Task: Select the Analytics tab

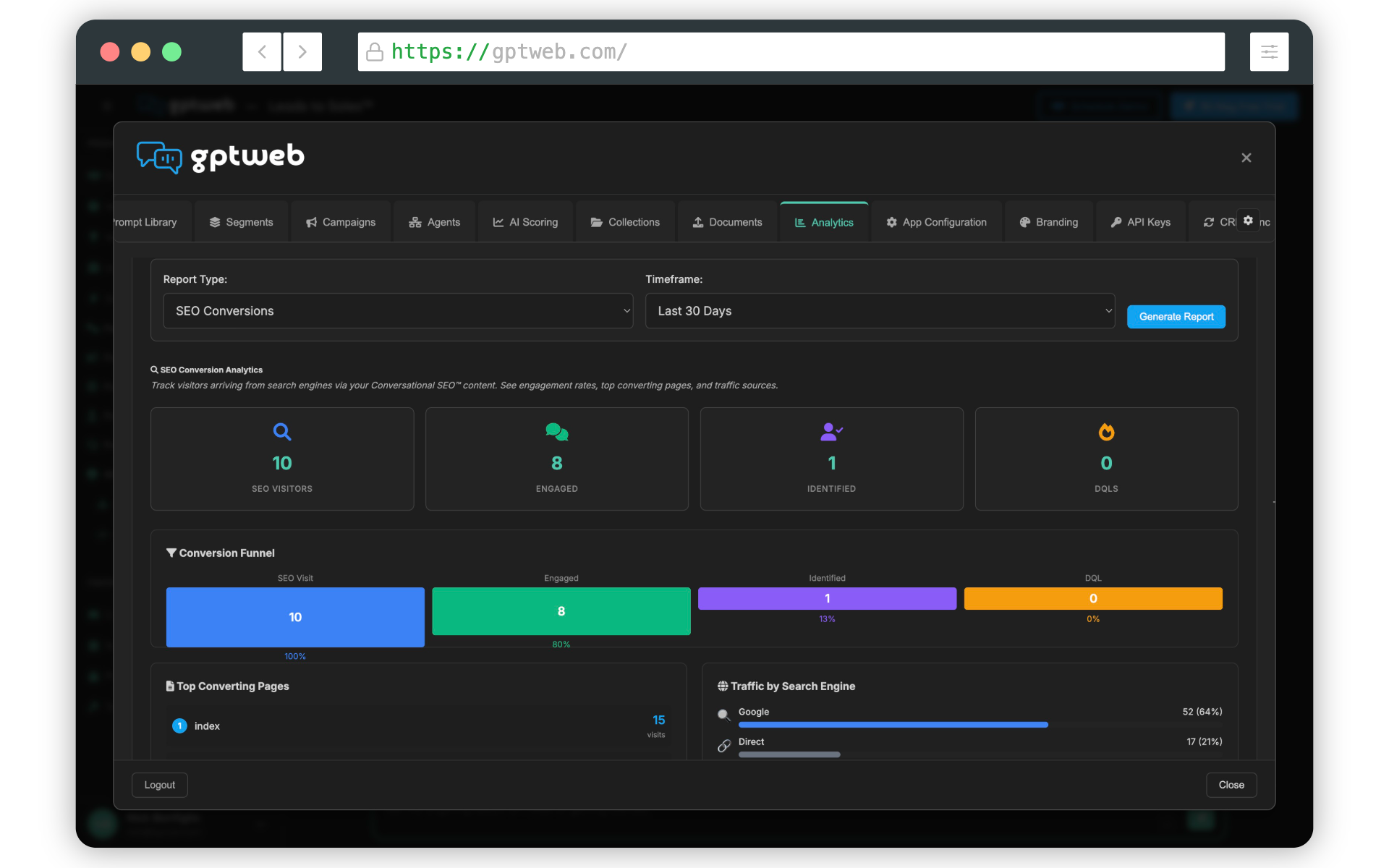Action: [824, 222]
